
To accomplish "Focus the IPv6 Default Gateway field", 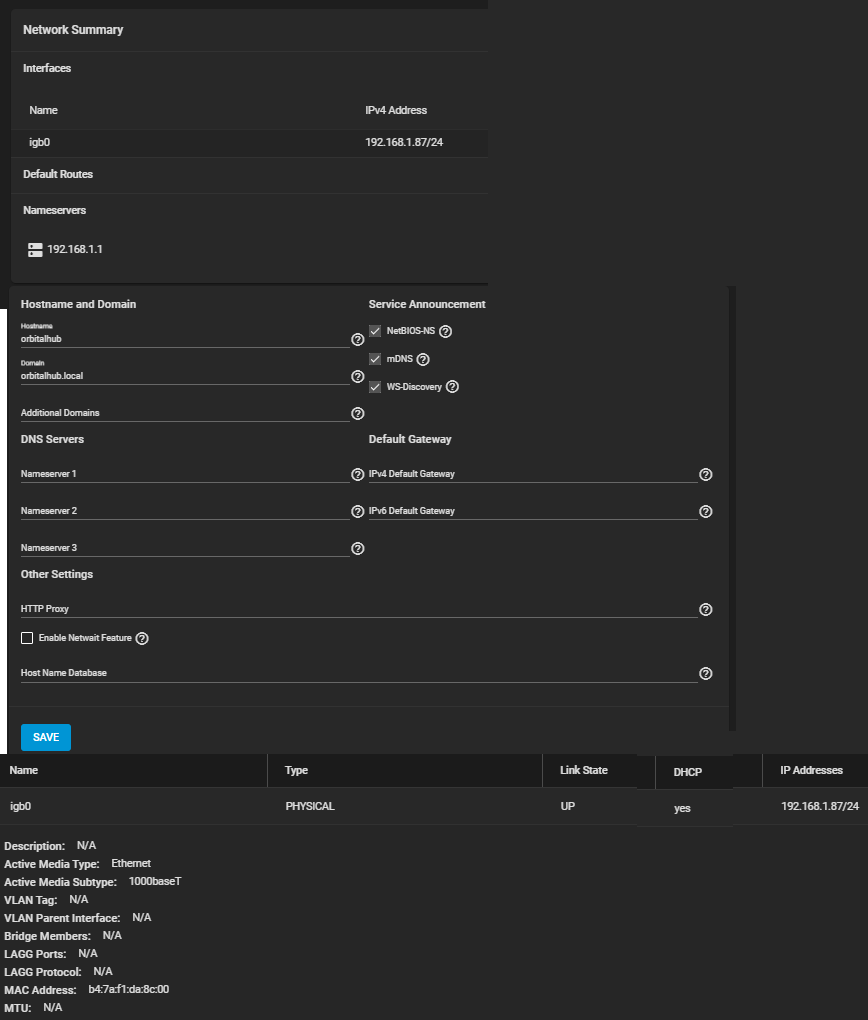I will click(x=532, y=511).
